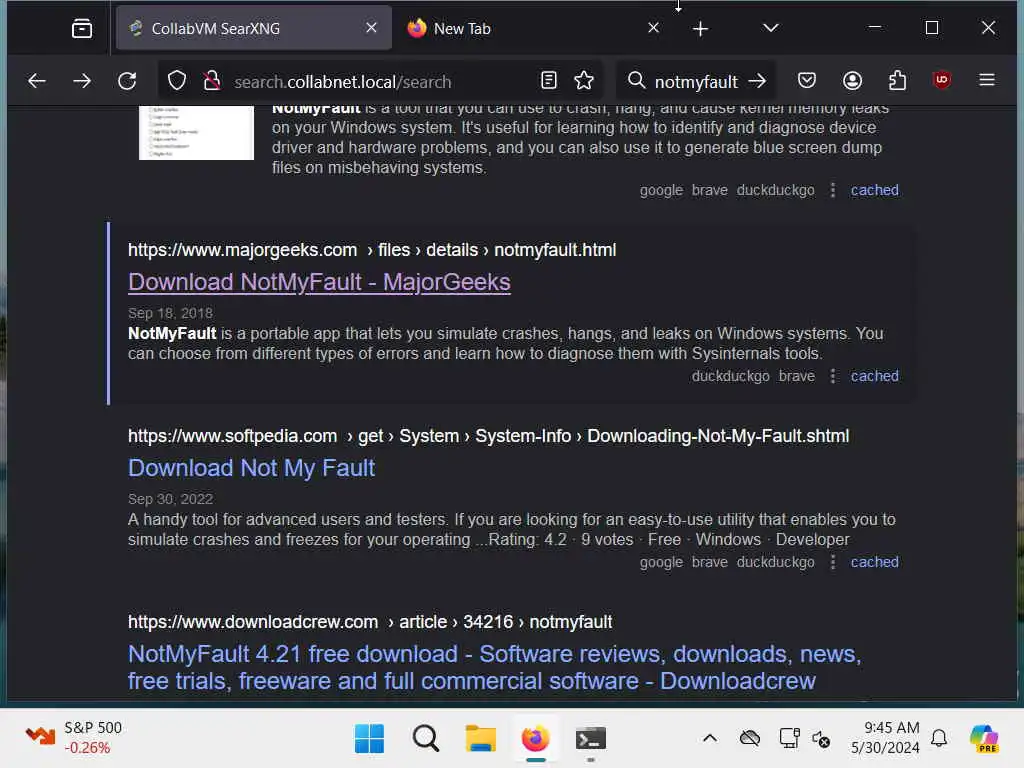Open the Download Not My Fault link
Screen dimensions: 1024x768
coord(251,468)
